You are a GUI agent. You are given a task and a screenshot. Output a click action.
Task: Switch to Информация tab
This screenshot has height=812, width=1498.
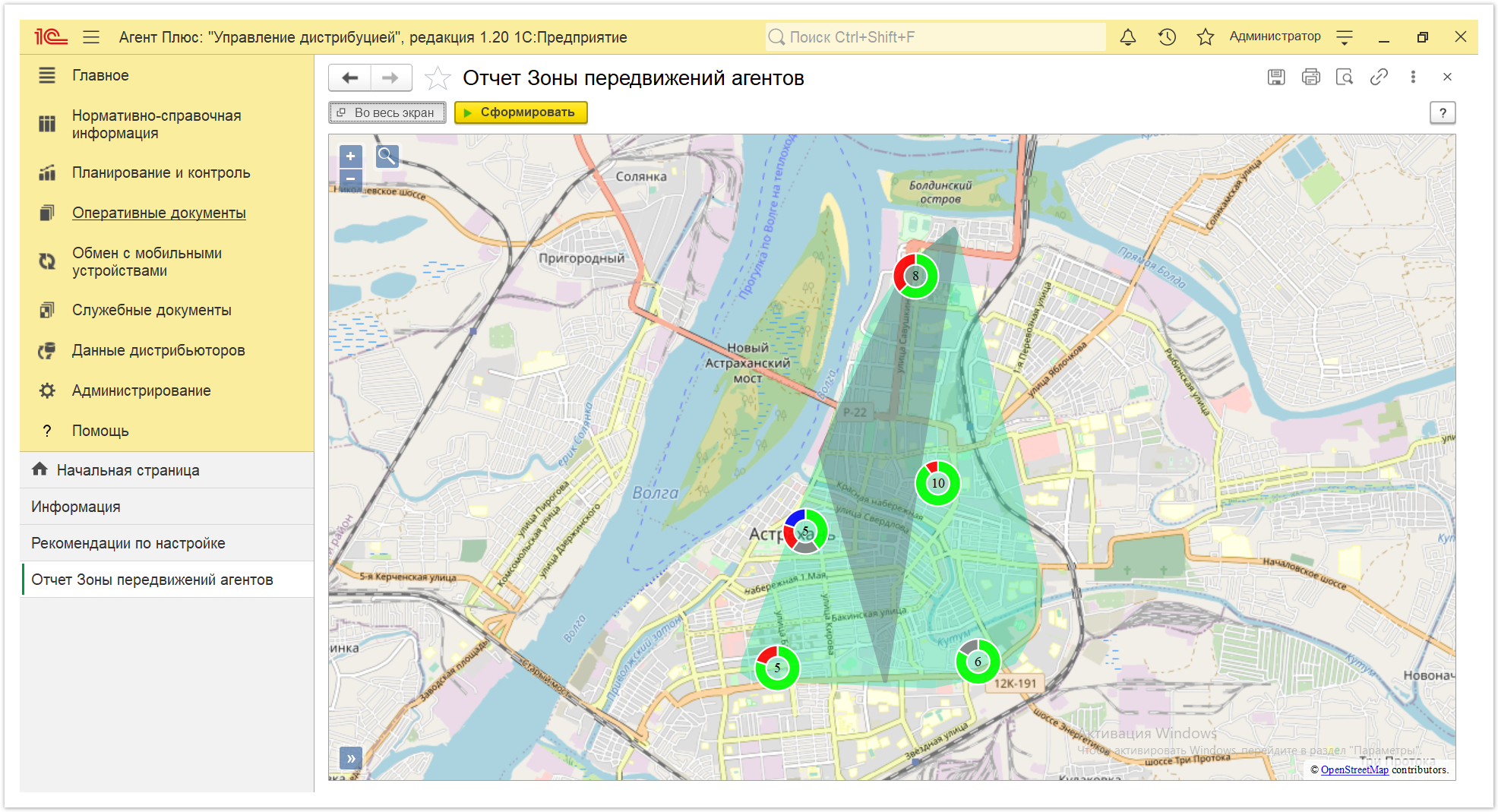(167, 507)
